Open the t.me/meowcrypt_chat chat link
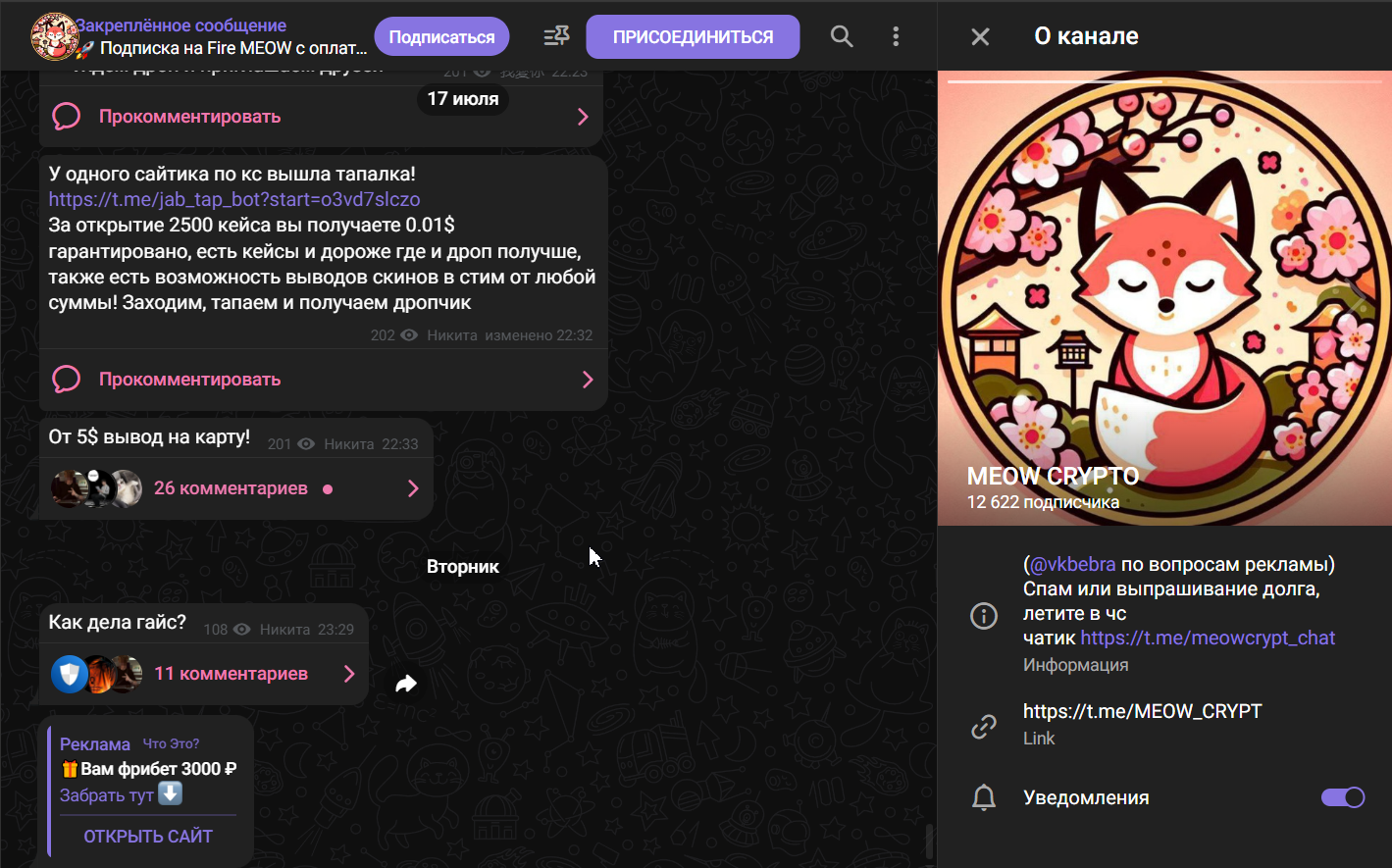1392x868 pixels. (1208, 638)
